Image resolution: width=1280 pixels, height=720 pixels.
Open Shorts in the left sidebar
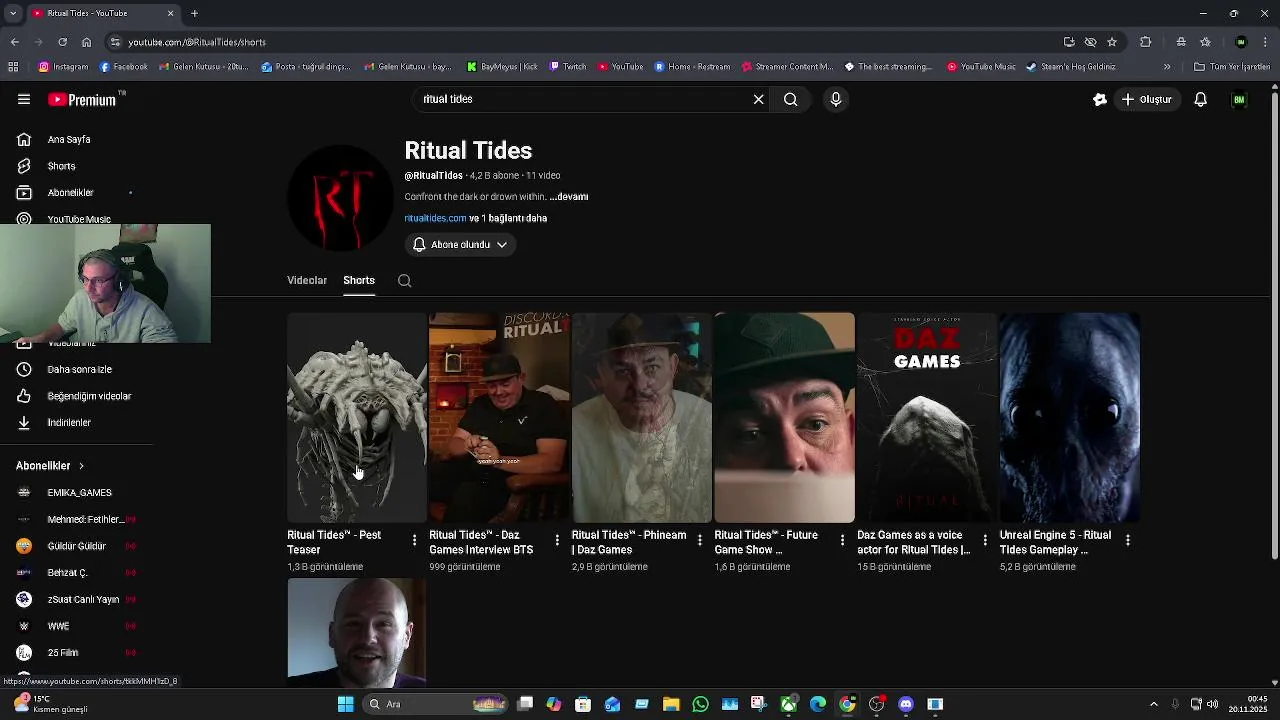click(61, 166)
